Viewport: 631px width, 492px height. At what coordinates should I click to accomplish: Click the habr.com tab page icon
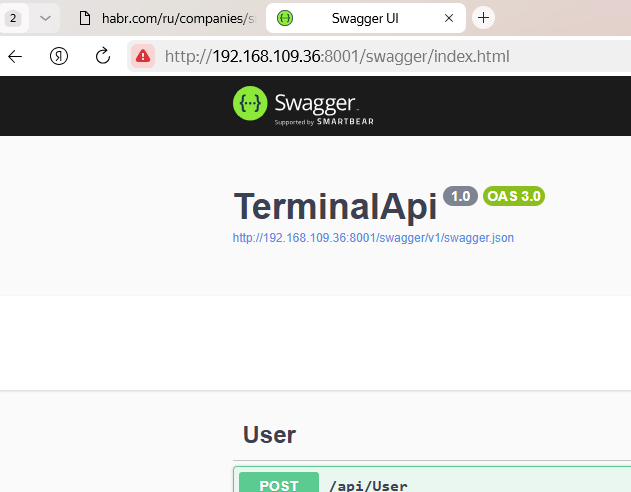click(x=85, y=18)
